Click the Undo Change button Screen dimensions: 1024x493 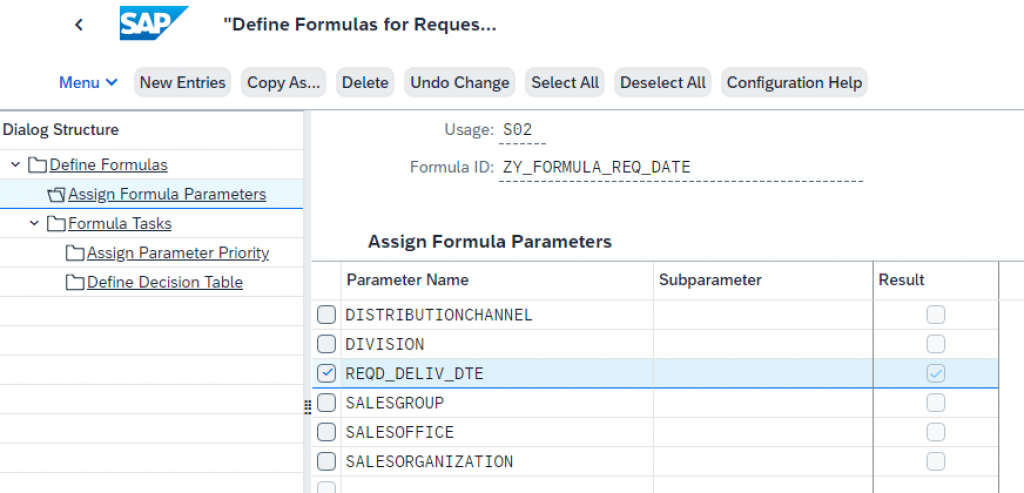(460, 82)
